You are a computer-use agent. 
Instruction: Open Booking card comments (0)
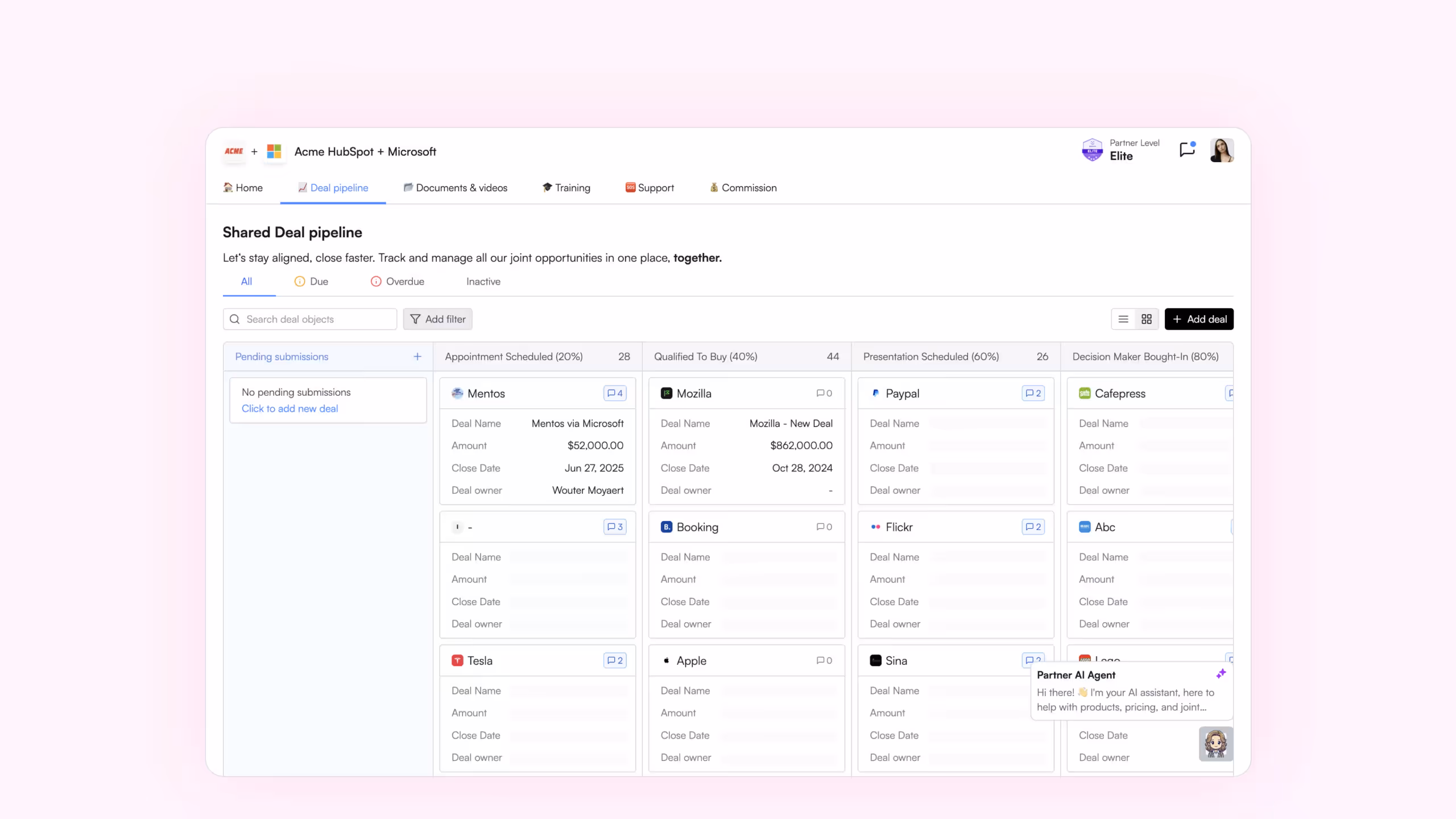point(824,527)
